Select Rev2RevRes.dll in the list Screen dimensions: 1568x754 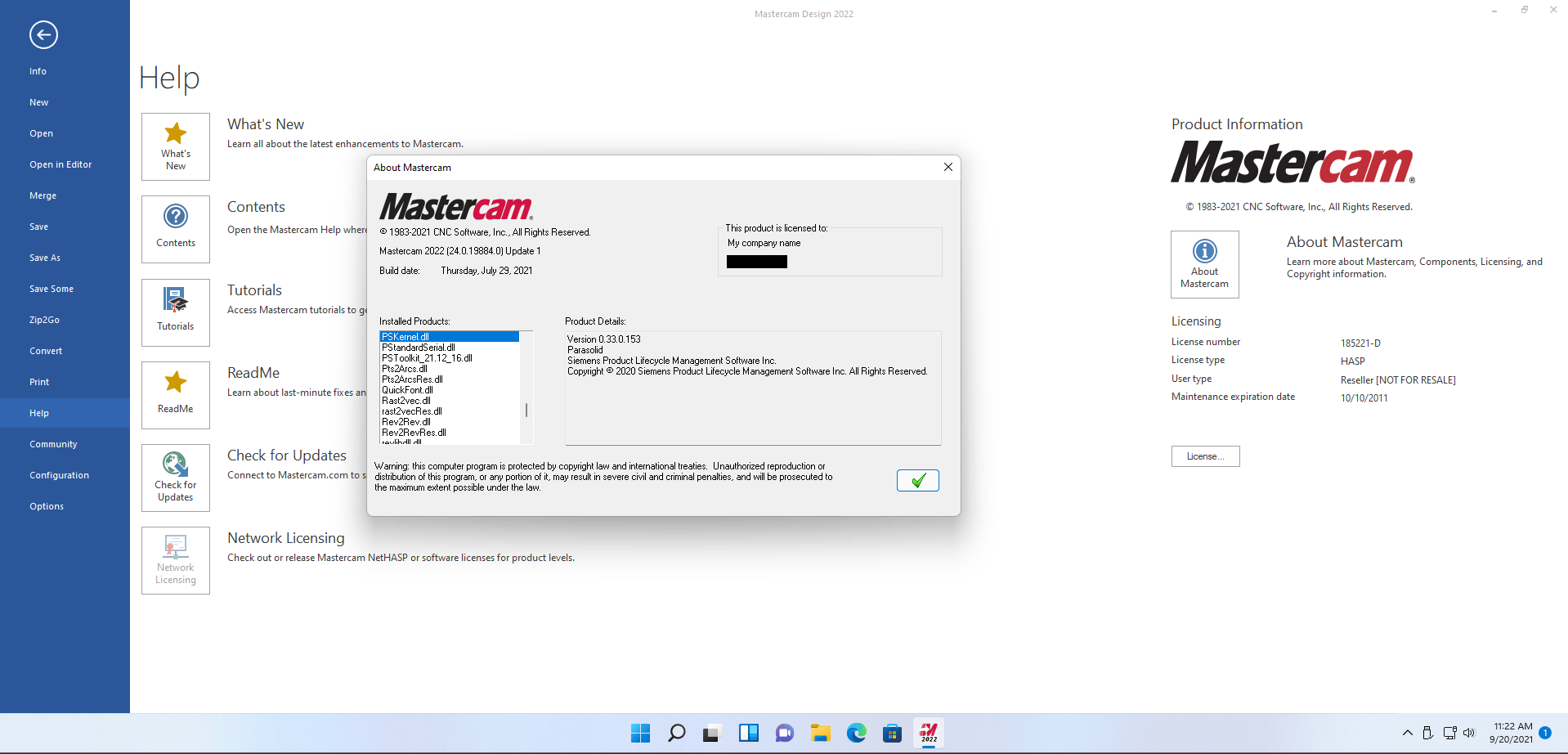tap(450, 433)
